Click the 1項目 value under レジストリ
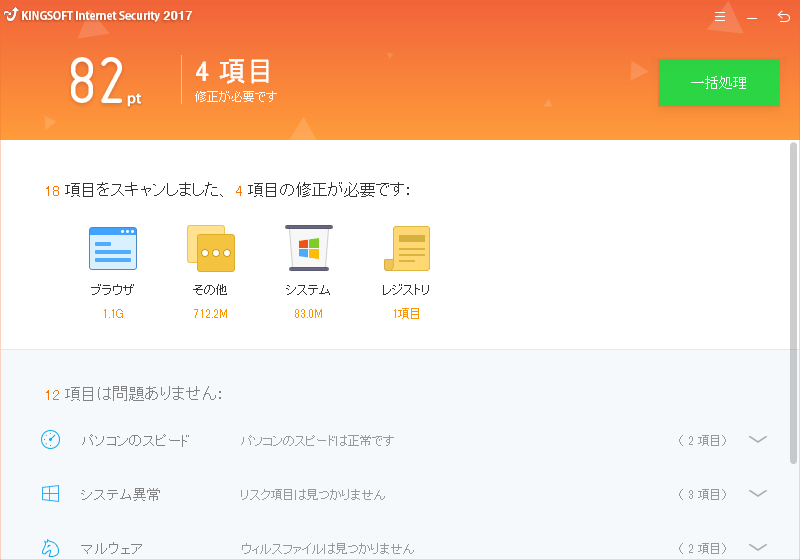The height and width of the screenshot is (560, 800). click(x=406, y=314)
